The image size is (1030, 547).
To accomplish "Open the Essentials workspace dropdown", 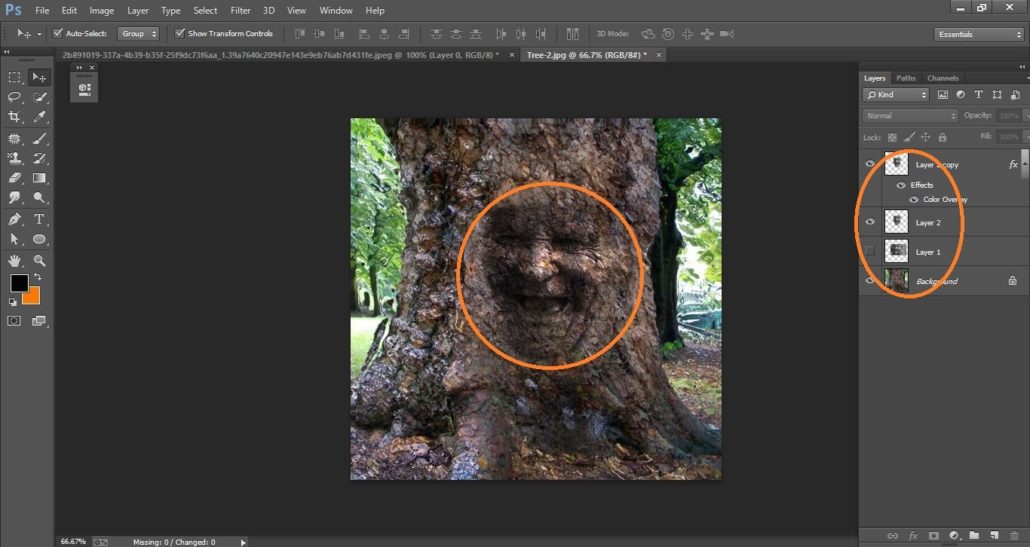I will tap(977, 34).
